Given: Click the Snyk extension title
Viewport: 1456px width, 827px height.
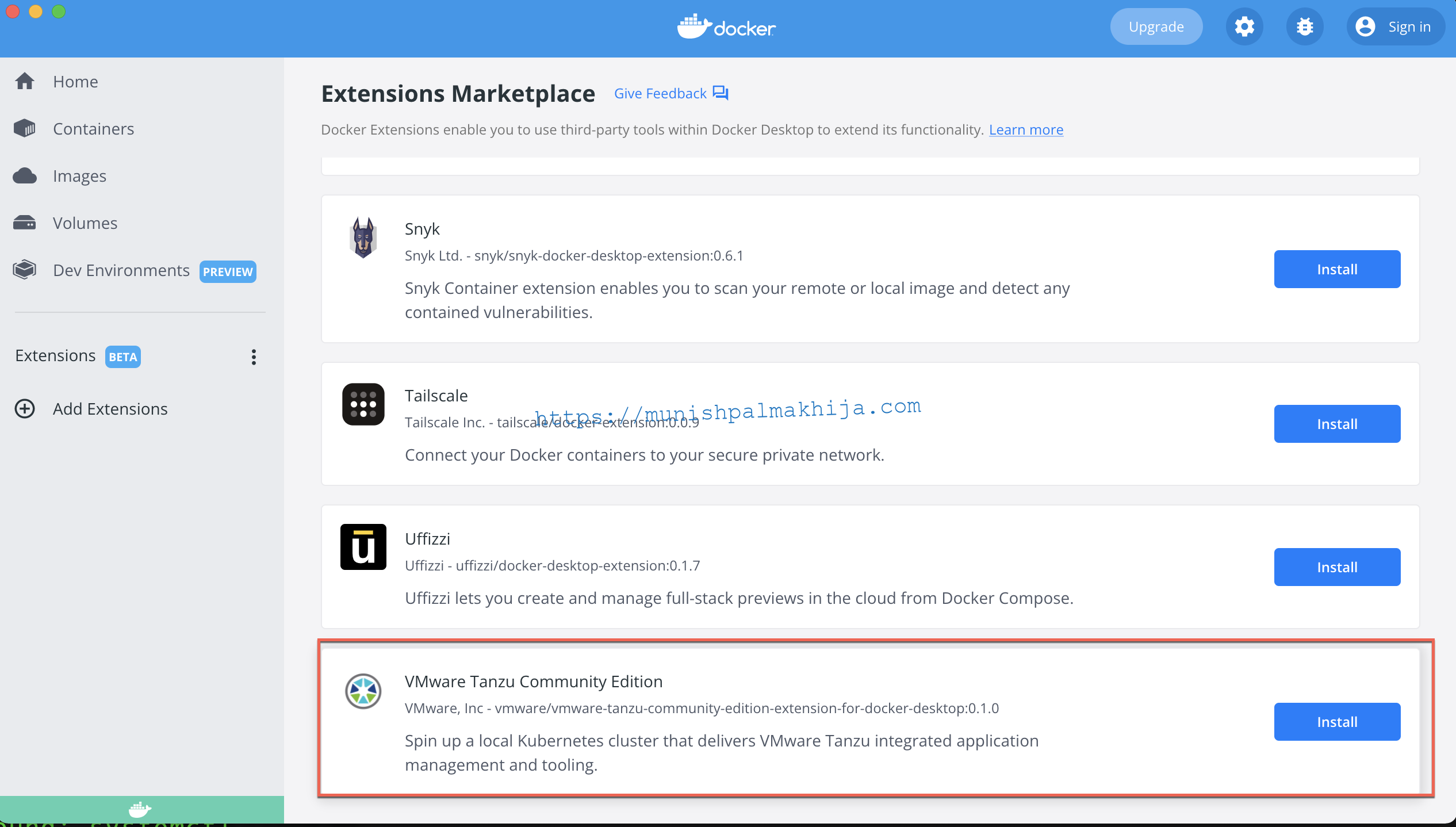Looking at the screenshot, I should pyautogui.click(x=422, y=229).
